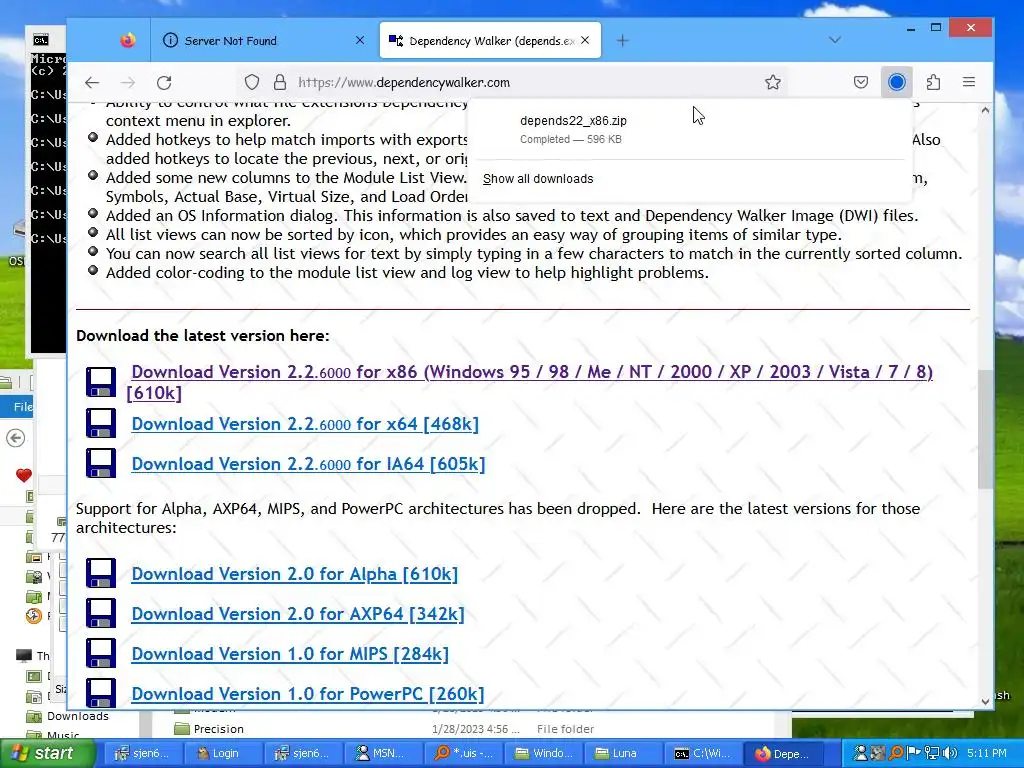
Task: Download Version 2.2.6000 for x64
Action: 305,424
